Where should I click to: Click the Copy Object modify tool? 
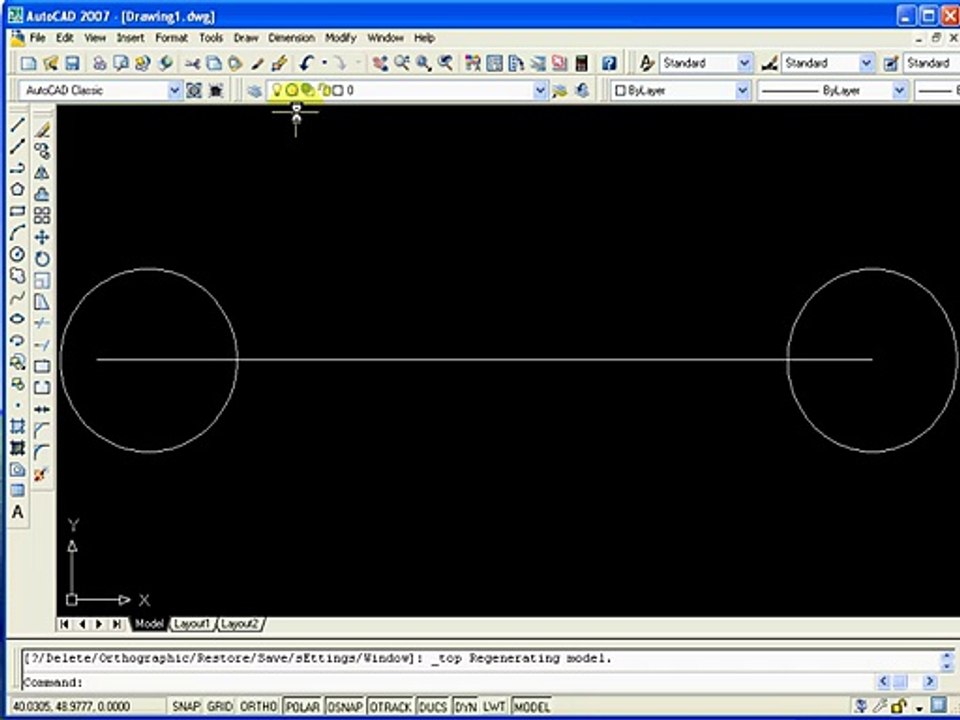point(42,151)
